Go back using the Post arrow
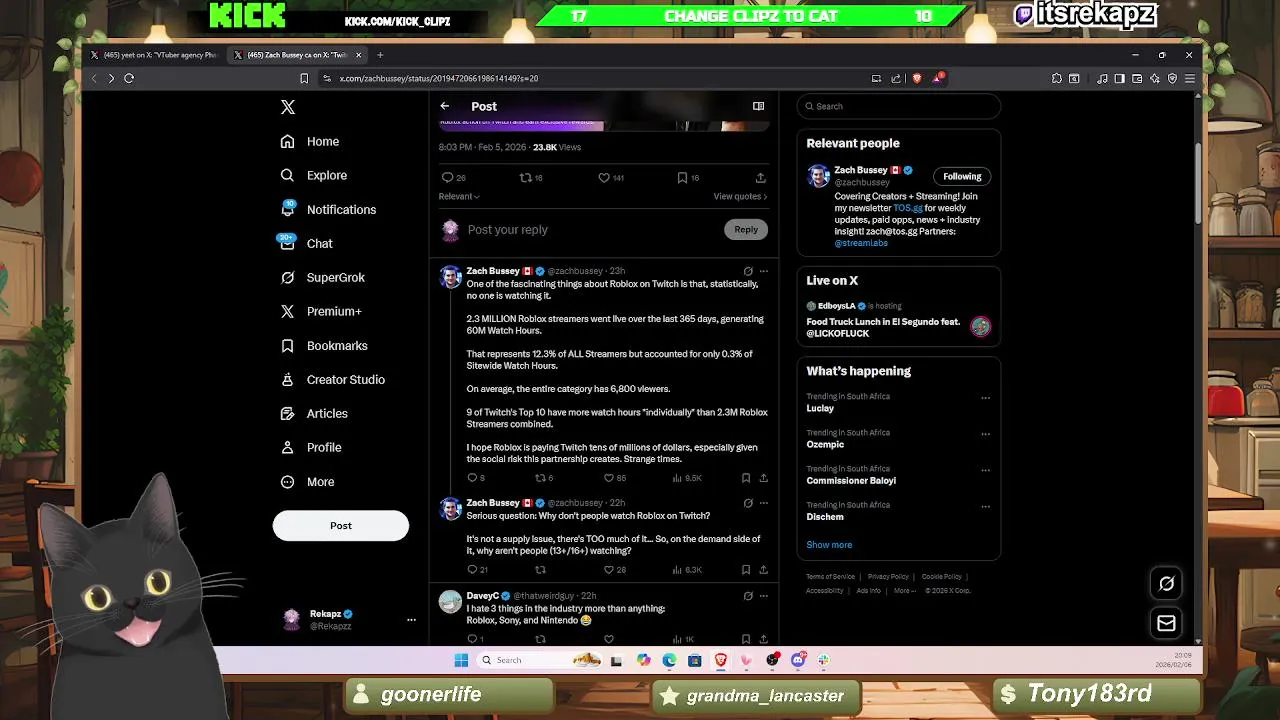The image size is (1280, 720). (x=445, y=106)
